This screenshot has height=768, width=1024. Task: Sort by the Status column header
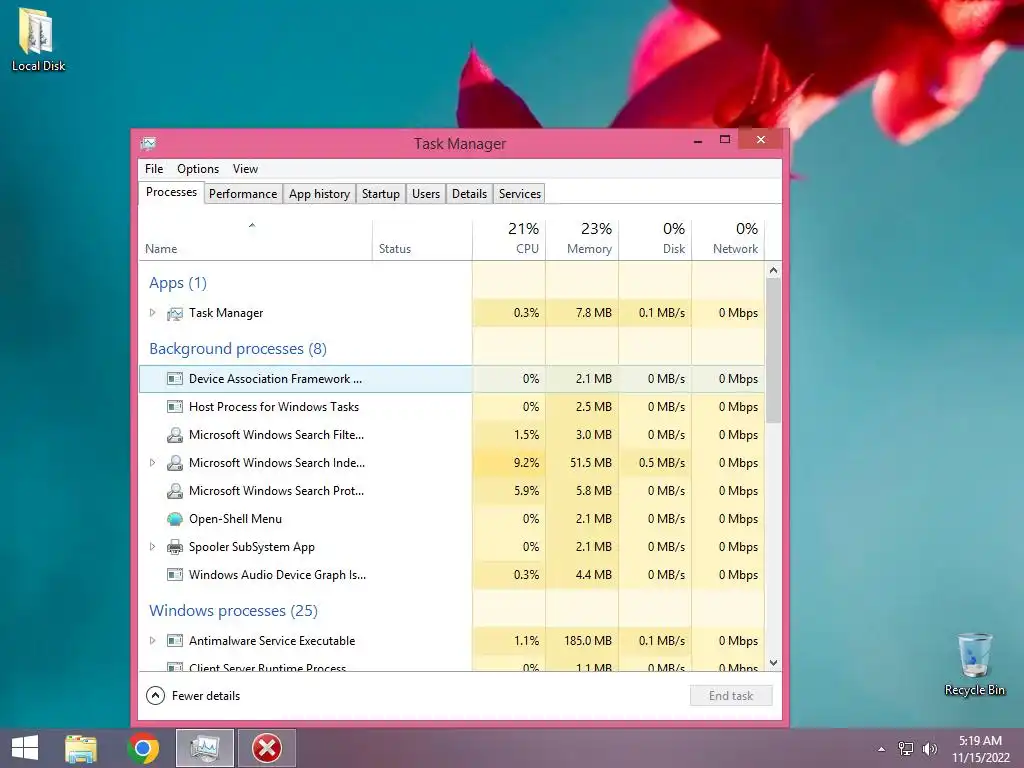pyautogui.click(x=422, y=240)
